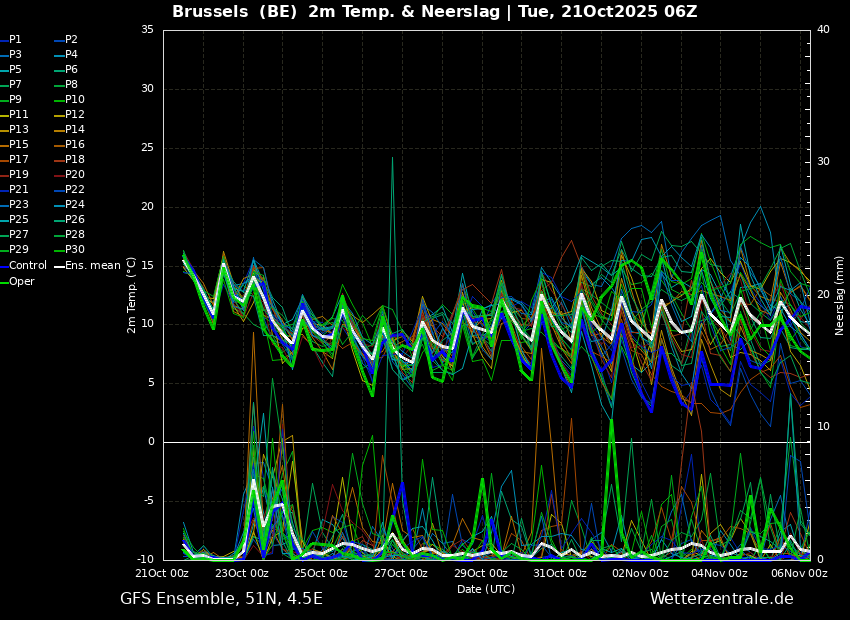Select the P30 legend entry
850x620 pixels.
click(x=75, y=250)
